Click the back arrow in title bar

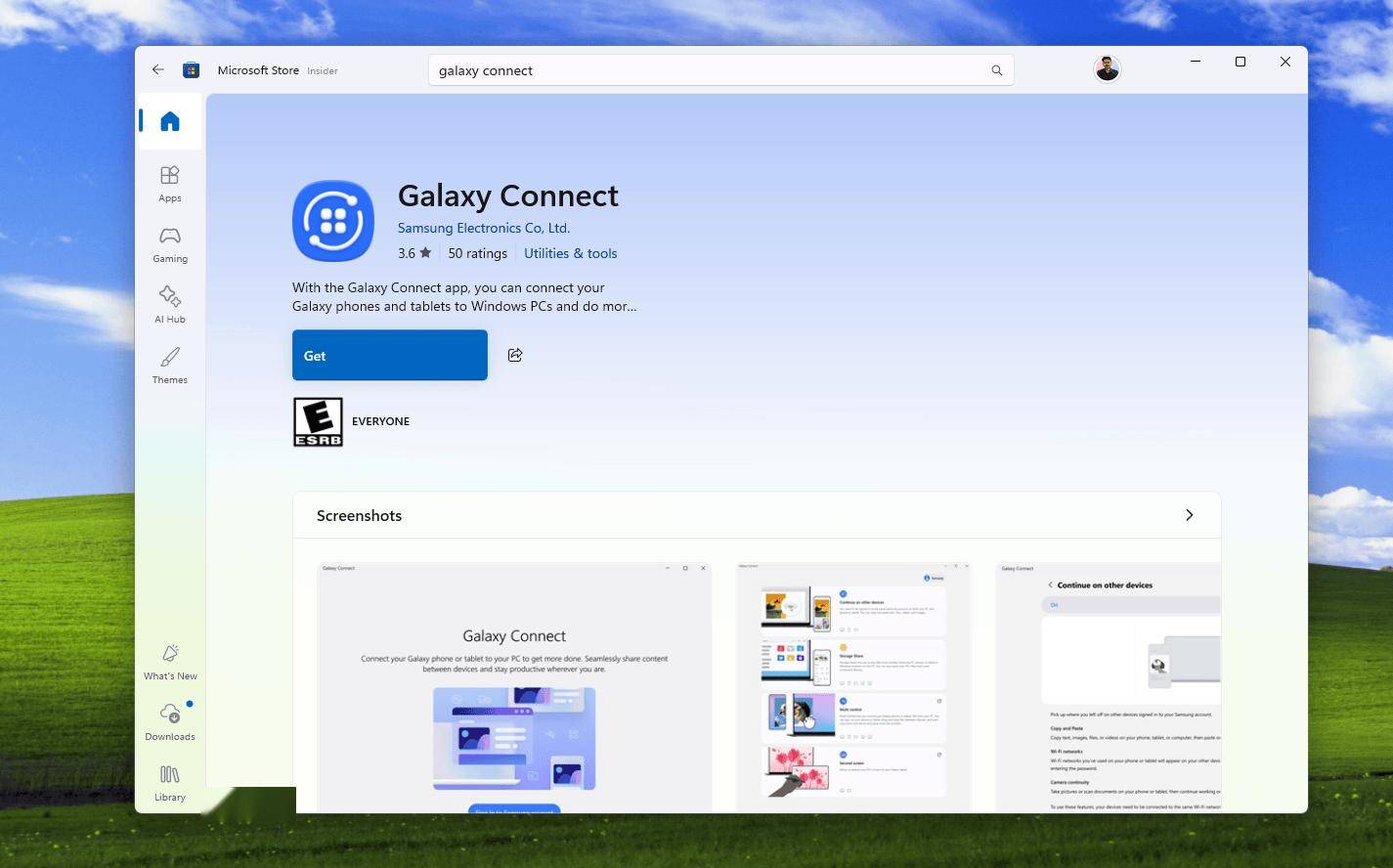158,69
